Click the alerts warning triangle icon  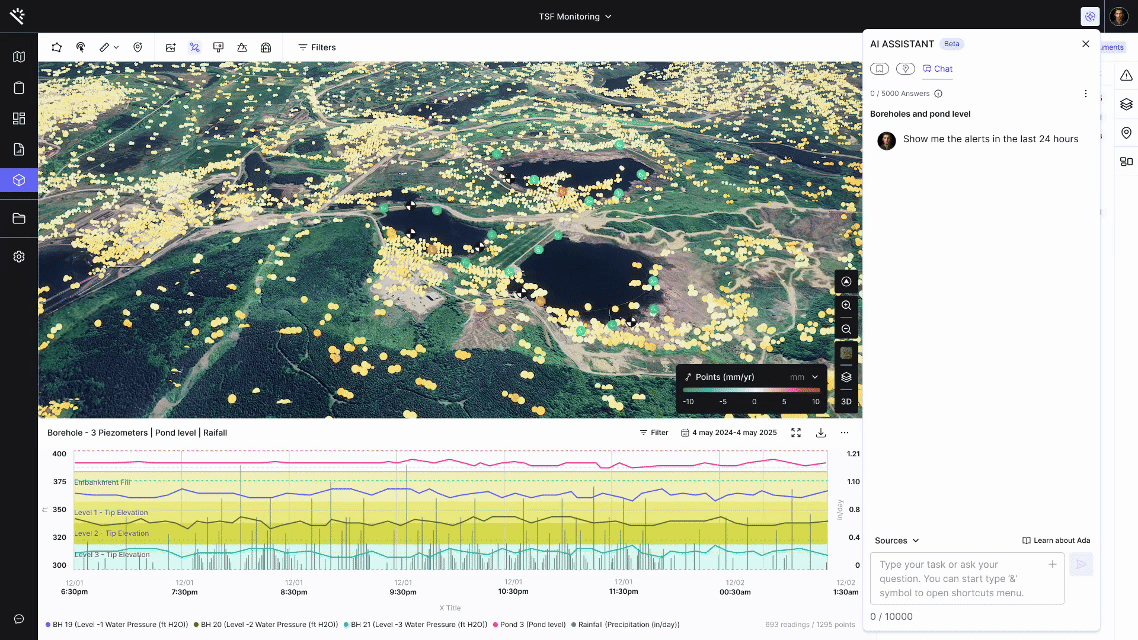(x=1126, y=75)
